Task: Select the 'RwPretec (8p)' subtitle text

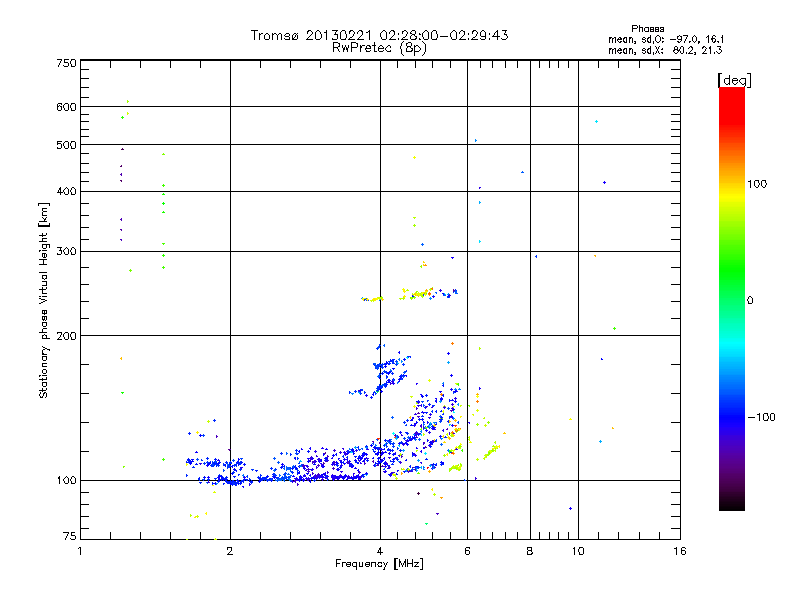Action: [379, 48]
